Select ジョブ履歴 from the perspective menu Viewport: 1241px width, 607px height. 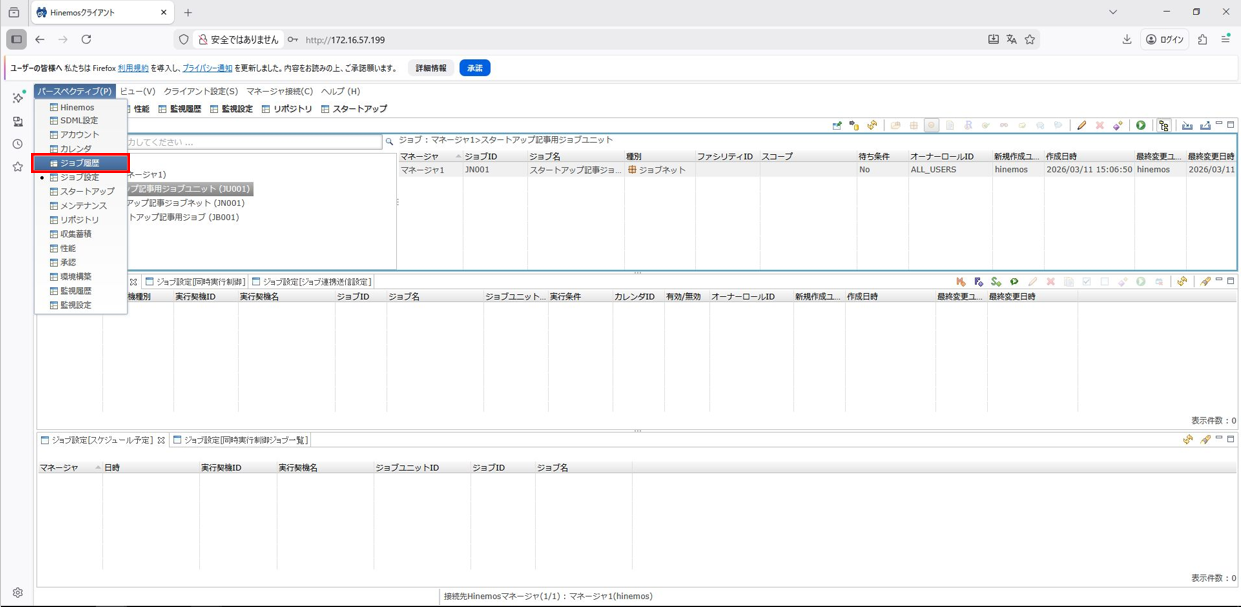79,163
